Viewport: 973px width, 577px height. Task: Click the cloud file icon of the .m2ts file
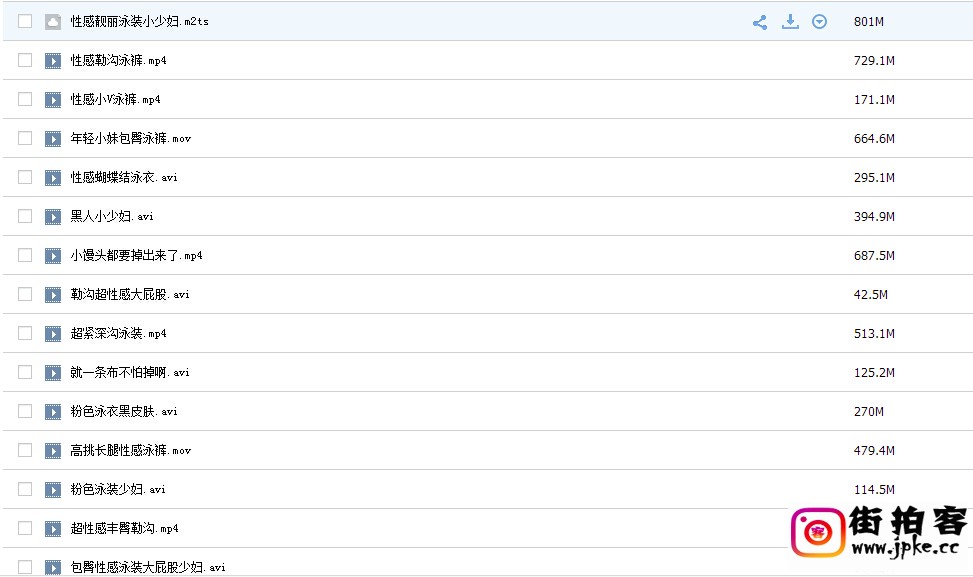53,22
